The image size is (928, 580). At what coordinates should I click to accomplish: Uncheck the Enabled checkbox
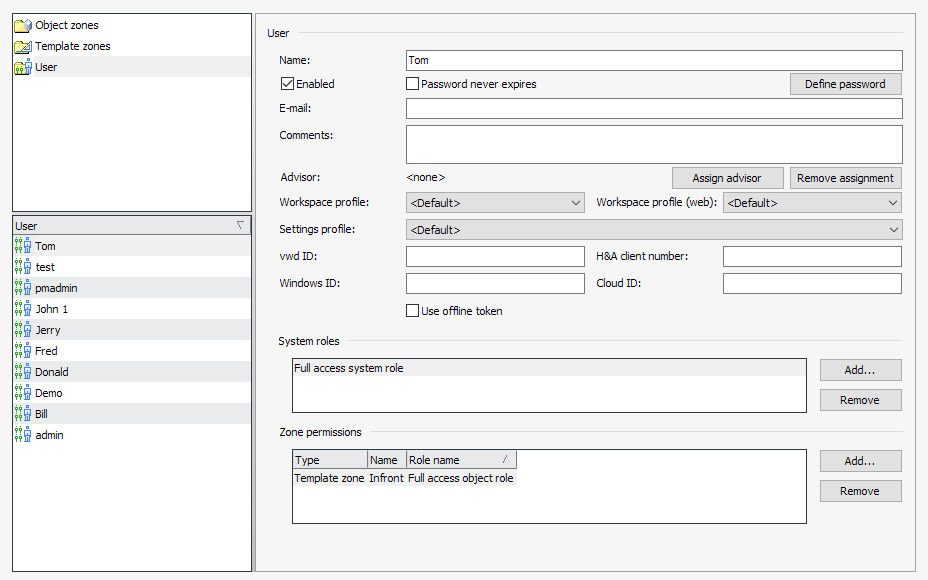288,84
